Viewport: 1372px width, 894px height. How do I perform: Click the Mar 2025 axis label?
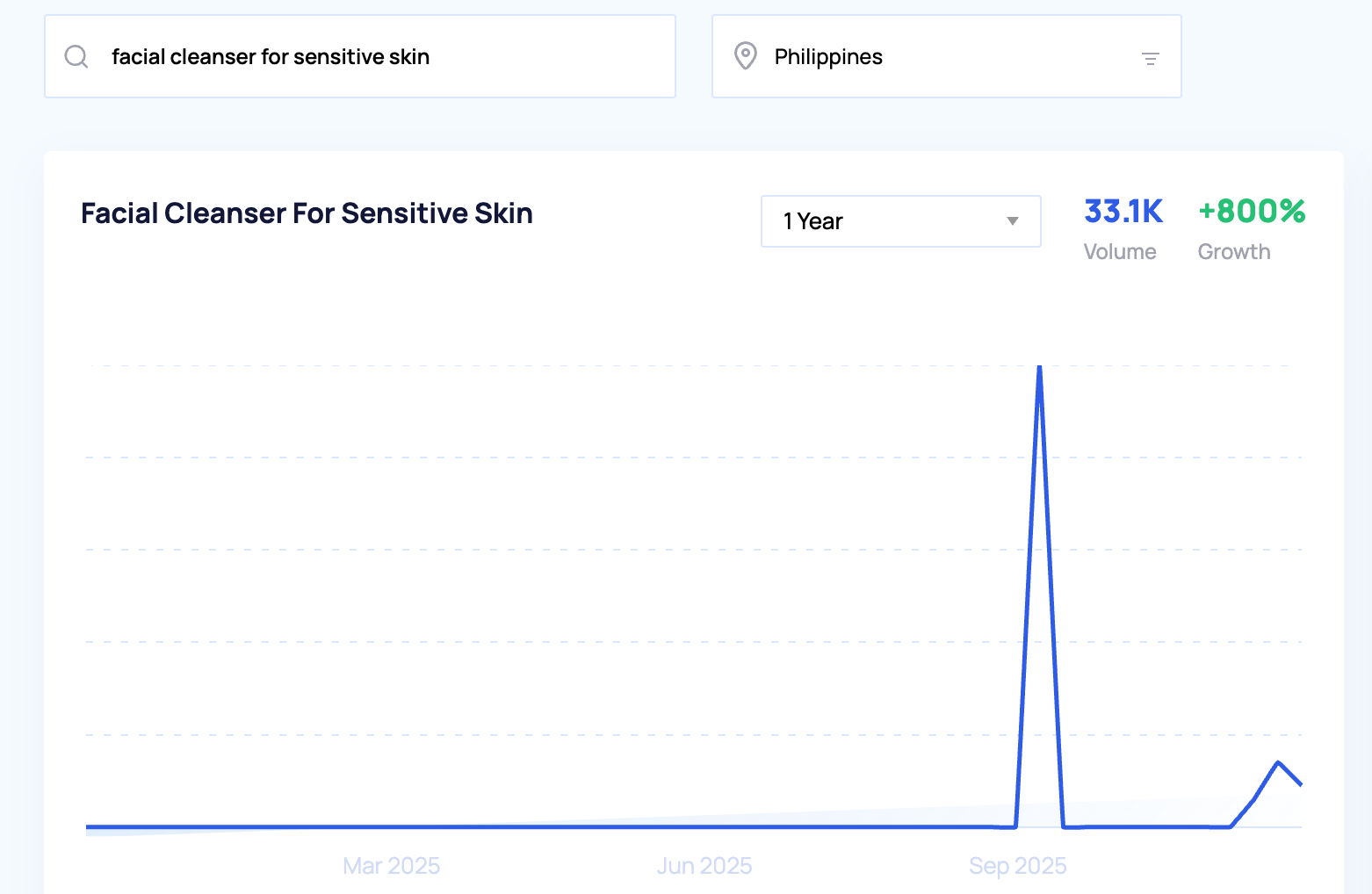tap(391, 866)
